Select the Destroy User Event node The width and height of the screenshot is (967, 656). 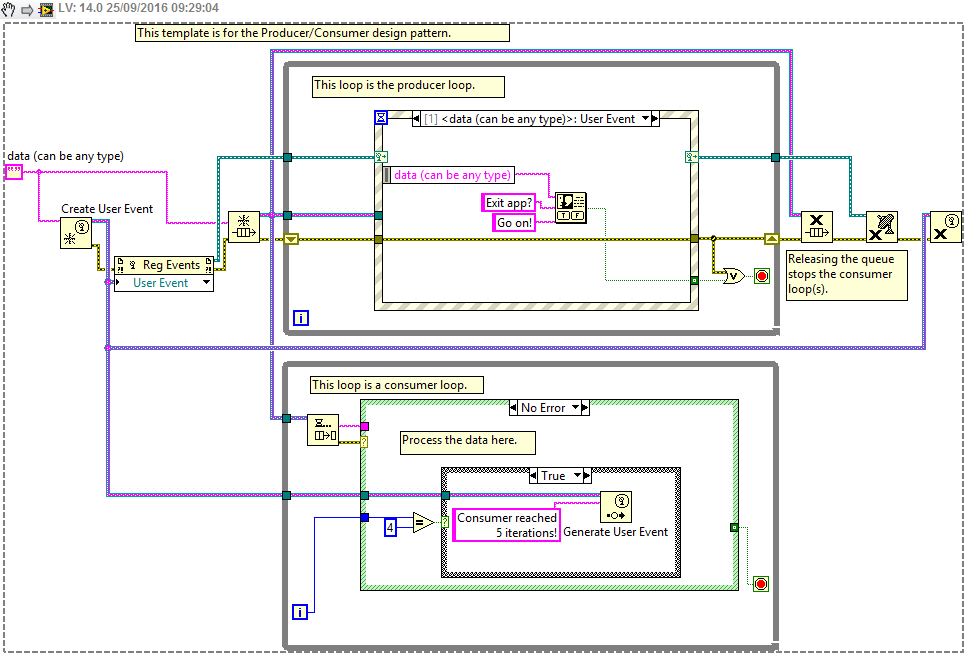point(945,227)
